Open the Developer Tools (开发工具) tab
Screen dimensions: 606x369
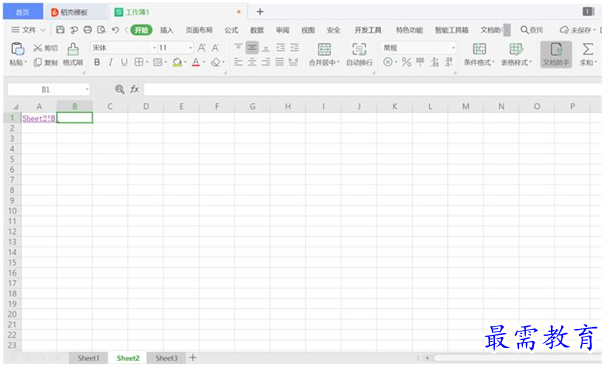[x=368, y=30]
